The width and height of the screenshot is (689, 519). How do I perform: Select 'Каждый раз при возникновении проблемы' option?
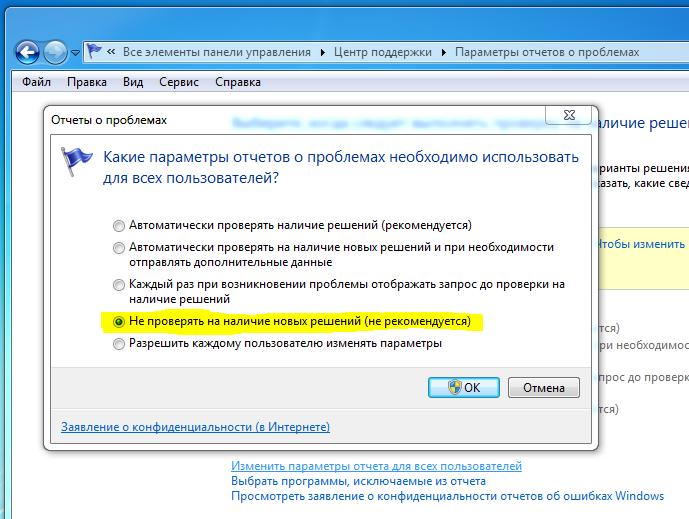(339, 292)
